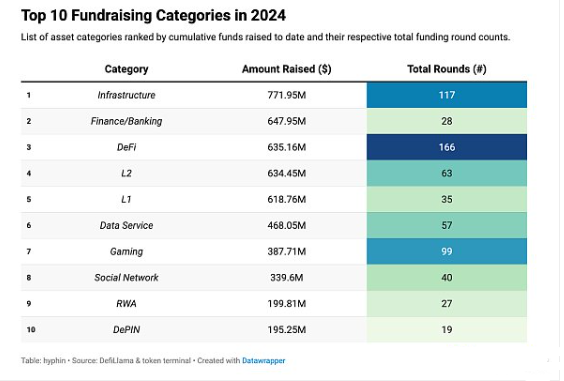The width and height of the screenshot is (564, 381).
Task: Select the L2 amount 634.45M
Action: 286,173
